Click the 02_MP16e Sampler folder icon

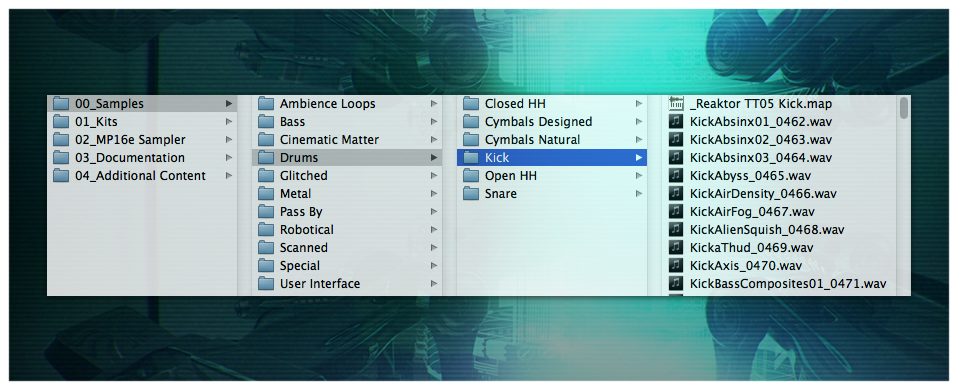click(61, 140)
